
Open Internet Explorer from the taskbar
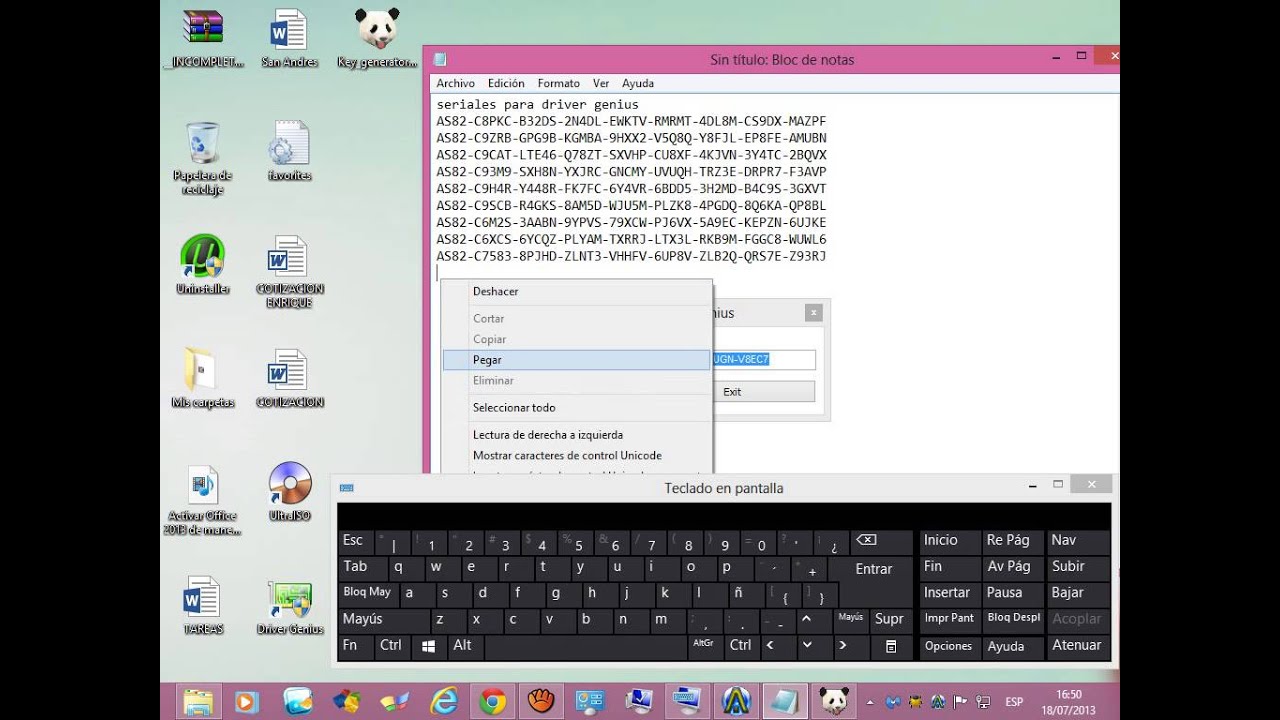click(443, 702)
